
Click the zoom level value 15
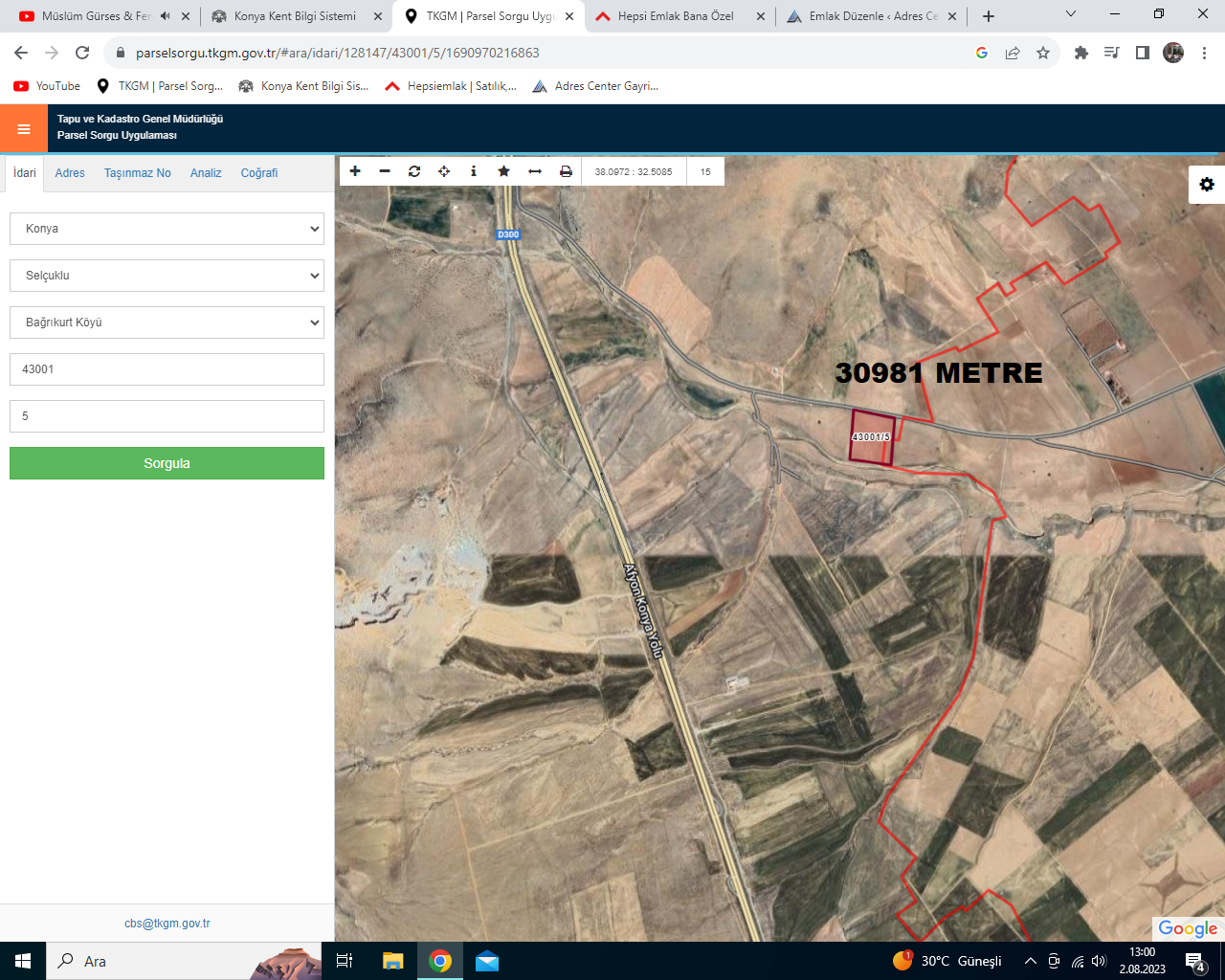(705, 172)
